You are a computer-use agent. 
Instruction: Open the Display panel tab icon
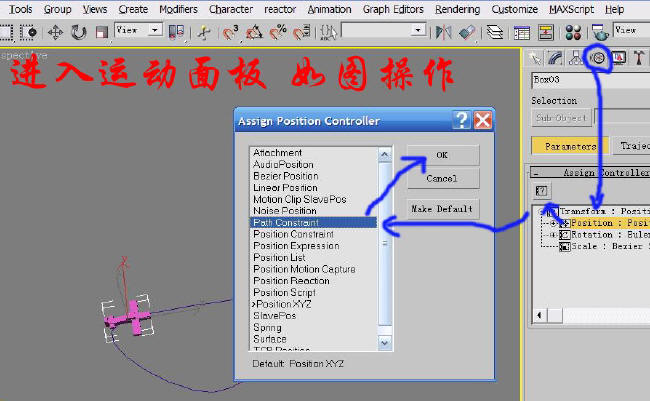point(618,58)
